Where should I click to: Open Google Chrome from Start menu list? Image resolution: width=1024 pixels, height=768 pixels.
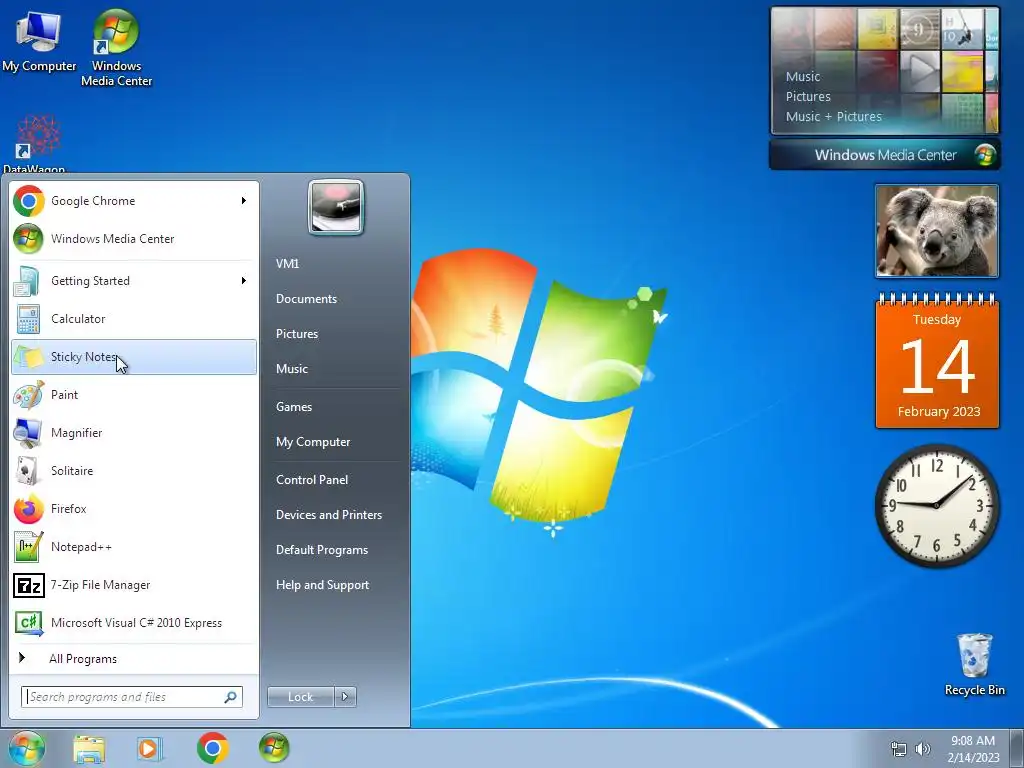tap(134, 200)
